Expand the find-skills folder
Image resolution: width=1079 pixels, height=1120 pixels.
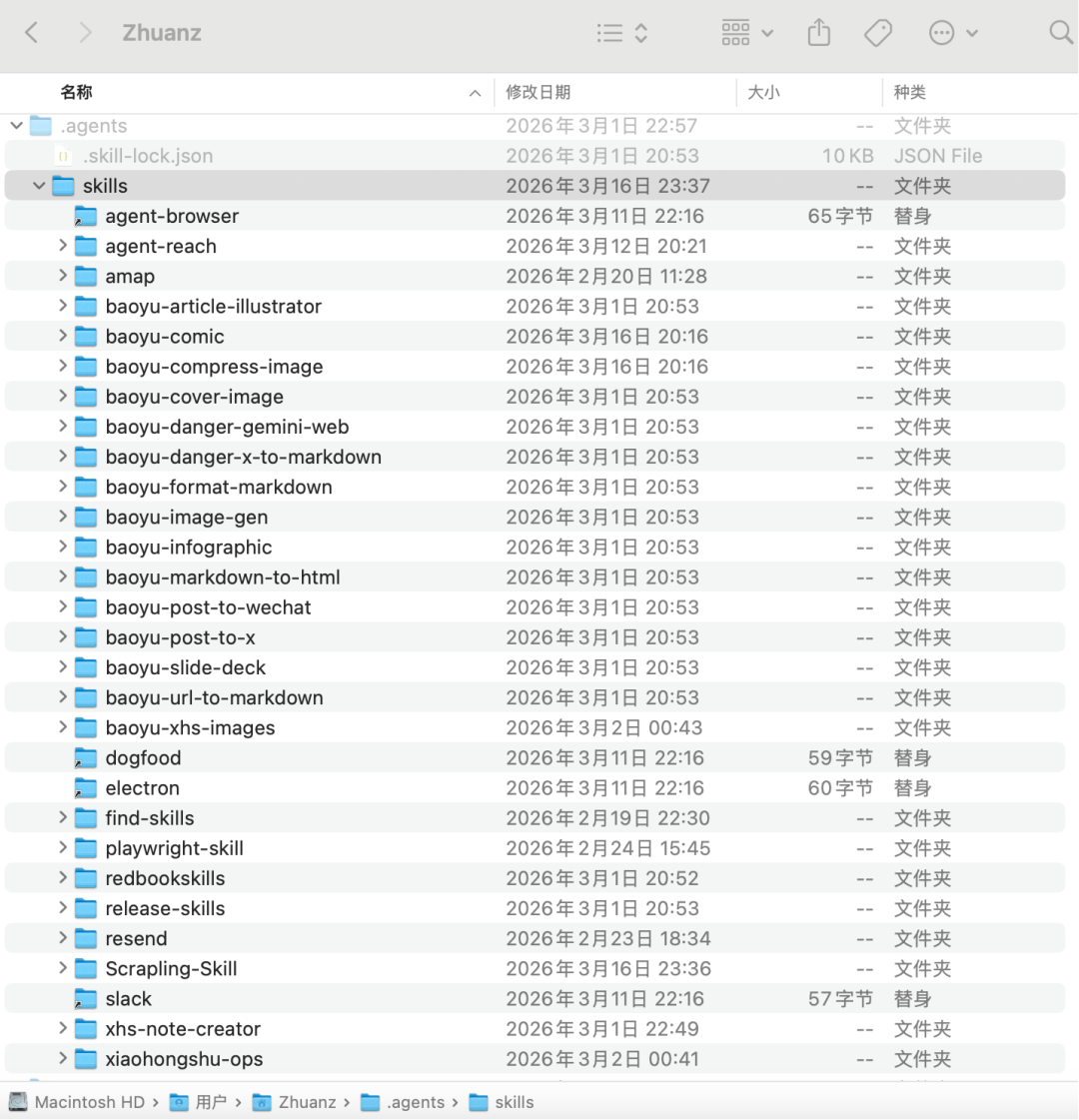62,818
